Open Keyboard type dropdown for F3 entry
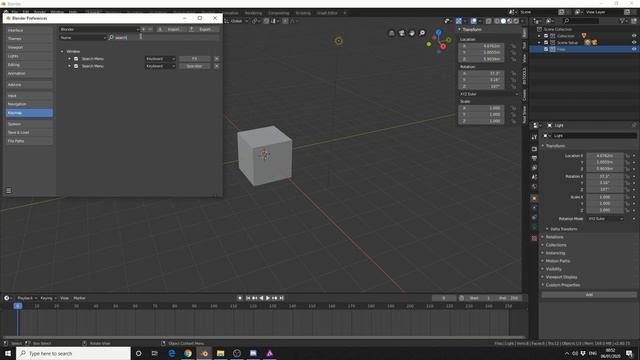640x360 pixels. (x=160, y=59)
